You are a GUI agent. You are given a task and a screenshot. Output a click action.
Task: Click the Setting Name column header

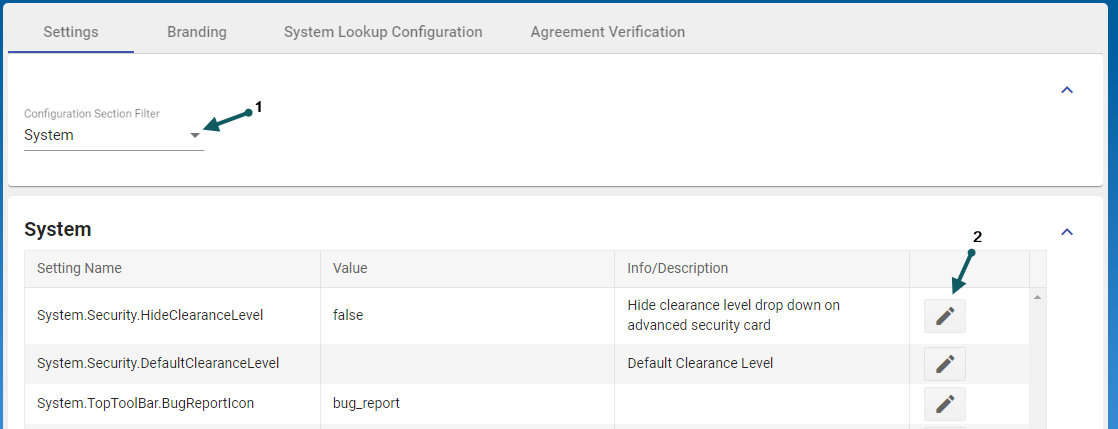tap(79, 268)
